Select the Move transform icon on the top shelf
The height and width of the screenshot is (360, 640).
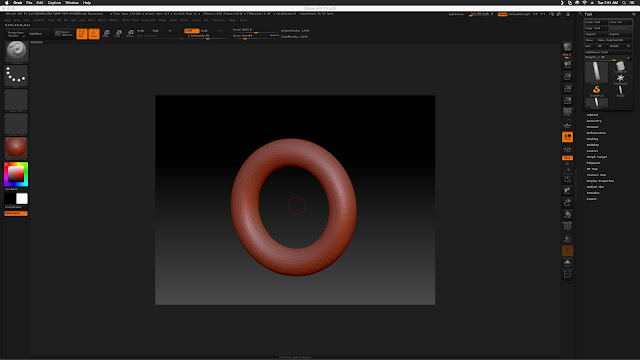[x=106, y=34]
